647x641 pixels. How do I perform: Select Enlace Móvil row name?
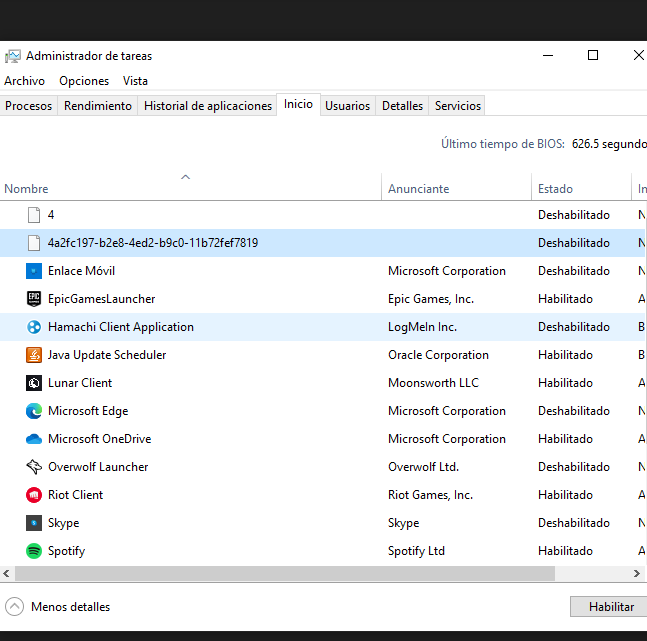(x=81, y=271)
